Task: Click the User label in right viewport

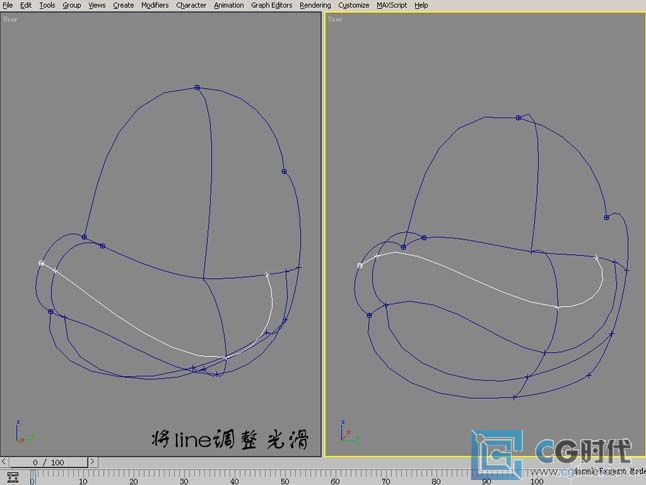Action: [x=335, y=19]
